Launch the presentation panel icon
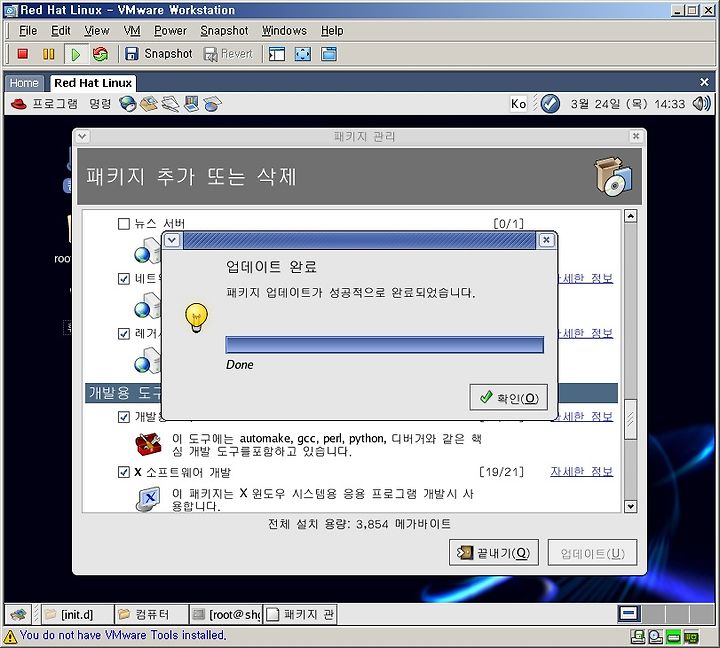The height and width of the screenshot is (648, 720). (x=191, y=104)
